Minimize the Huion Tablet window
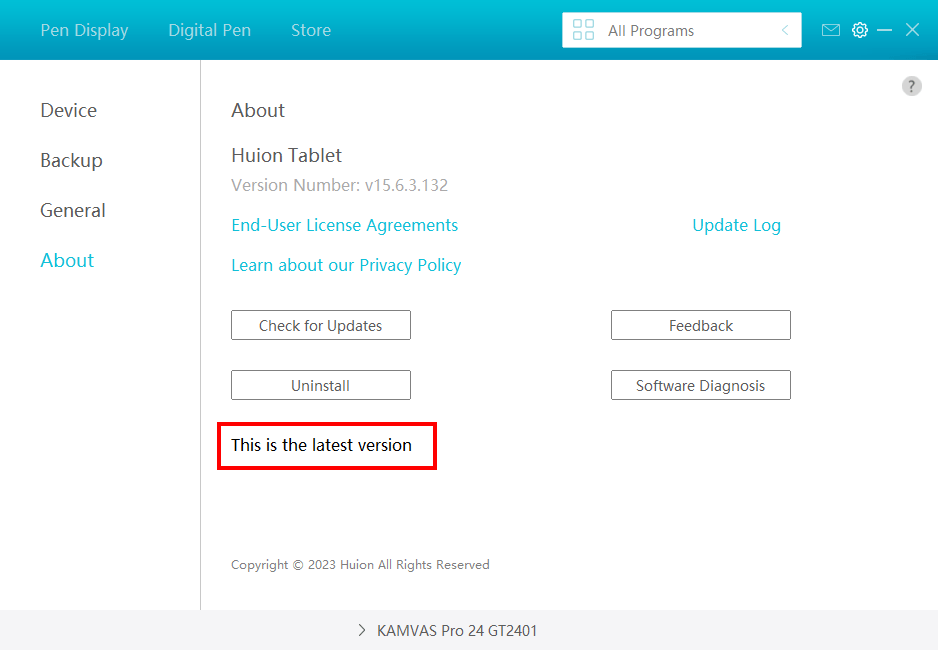 point(884,30)
